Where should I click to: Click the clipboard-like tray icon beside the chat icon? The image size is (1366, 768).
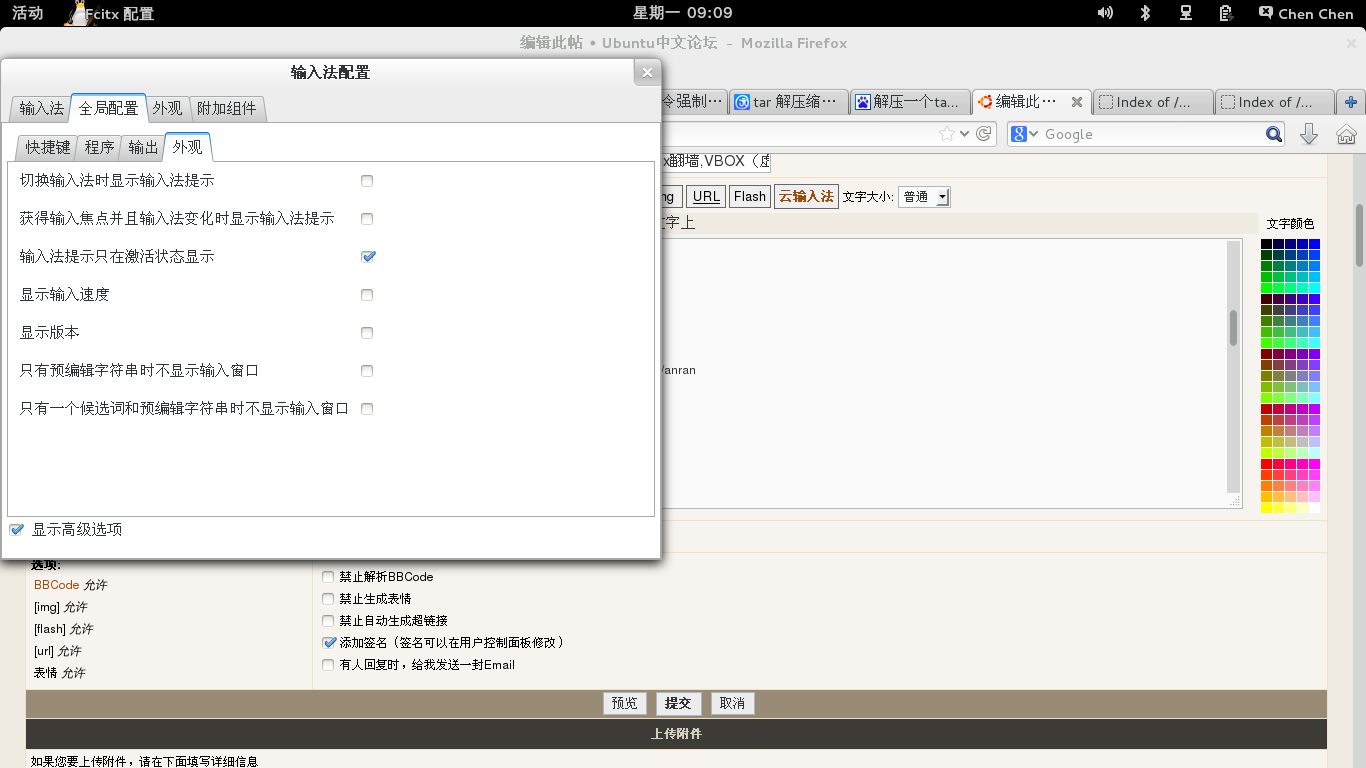coord(1225,13)
